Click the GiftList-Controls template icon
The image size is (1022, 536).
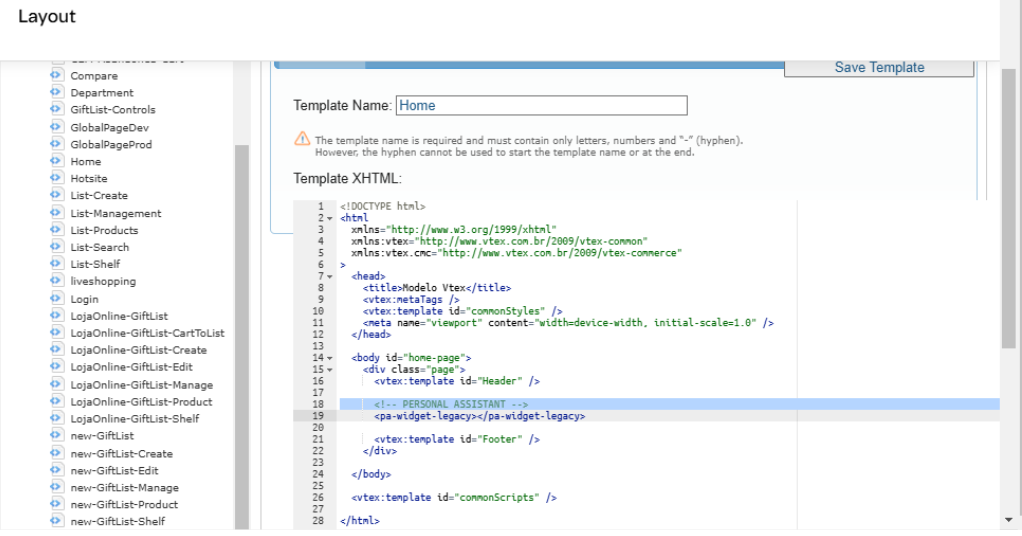pyautogui.click(x=56, y=109)
